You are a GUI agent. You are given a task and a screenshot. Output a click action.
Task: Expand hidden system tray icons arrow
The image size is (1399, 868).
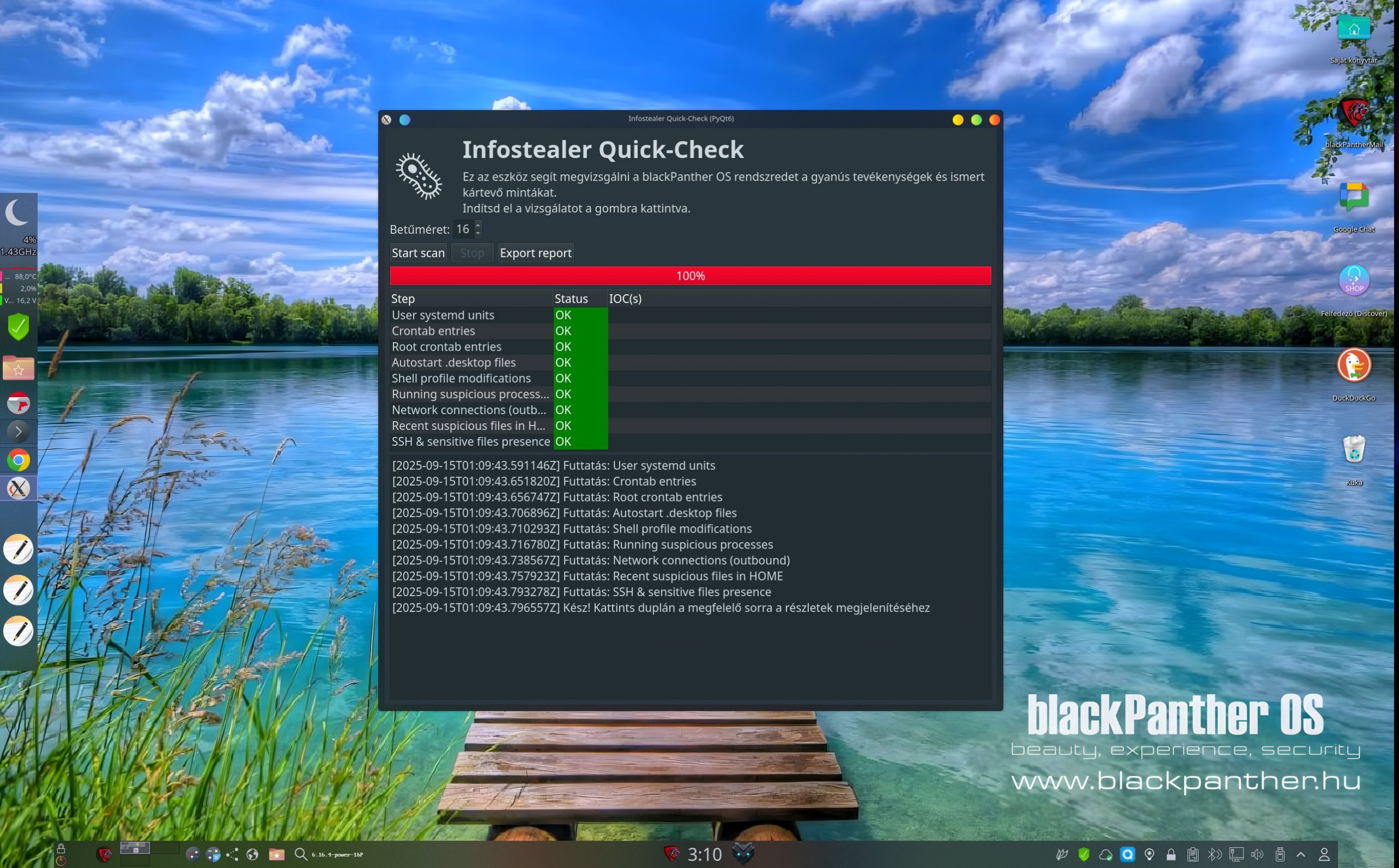coord(1301,854)
